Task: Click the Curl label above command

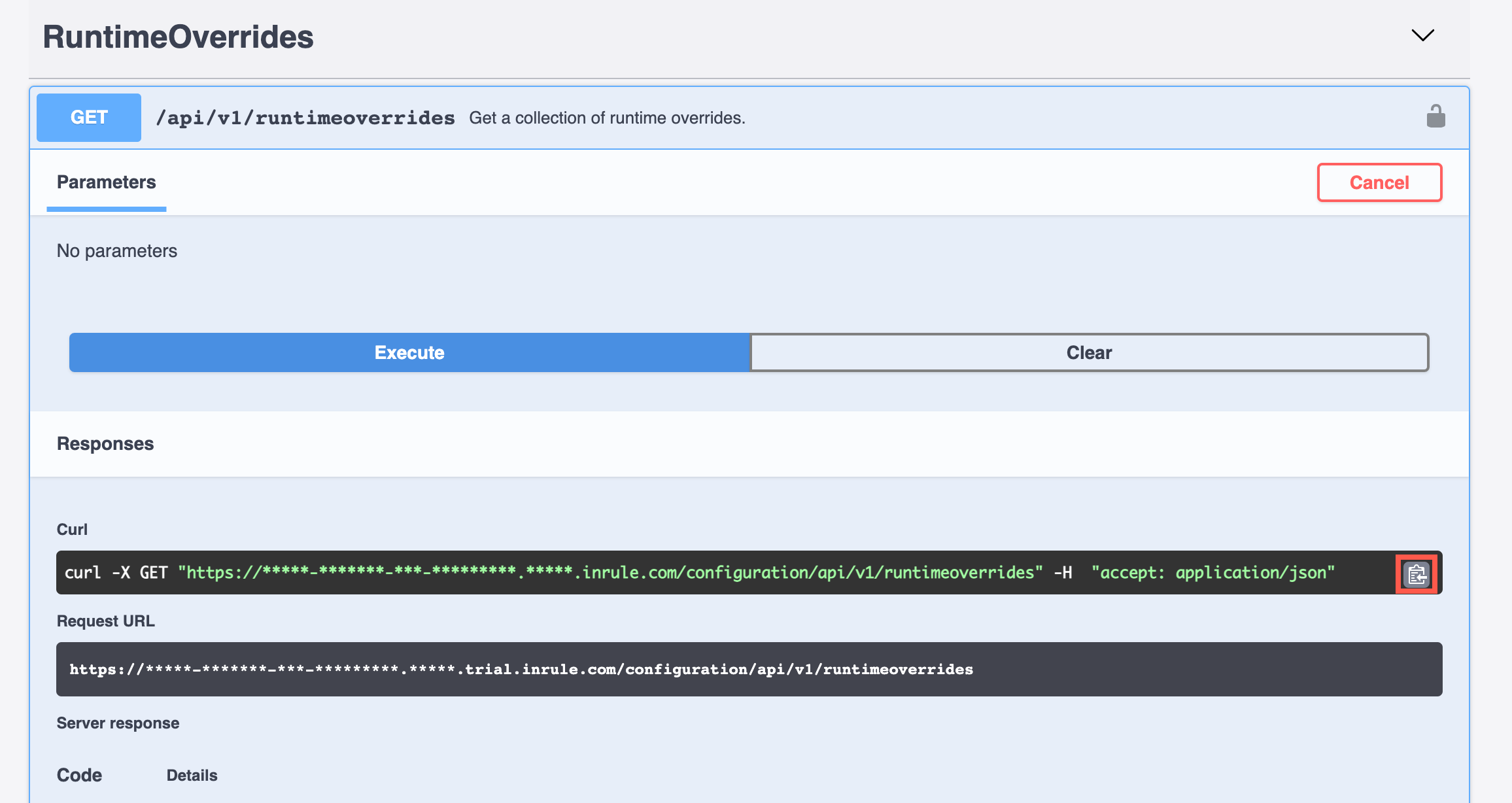Action: point(72,530)
